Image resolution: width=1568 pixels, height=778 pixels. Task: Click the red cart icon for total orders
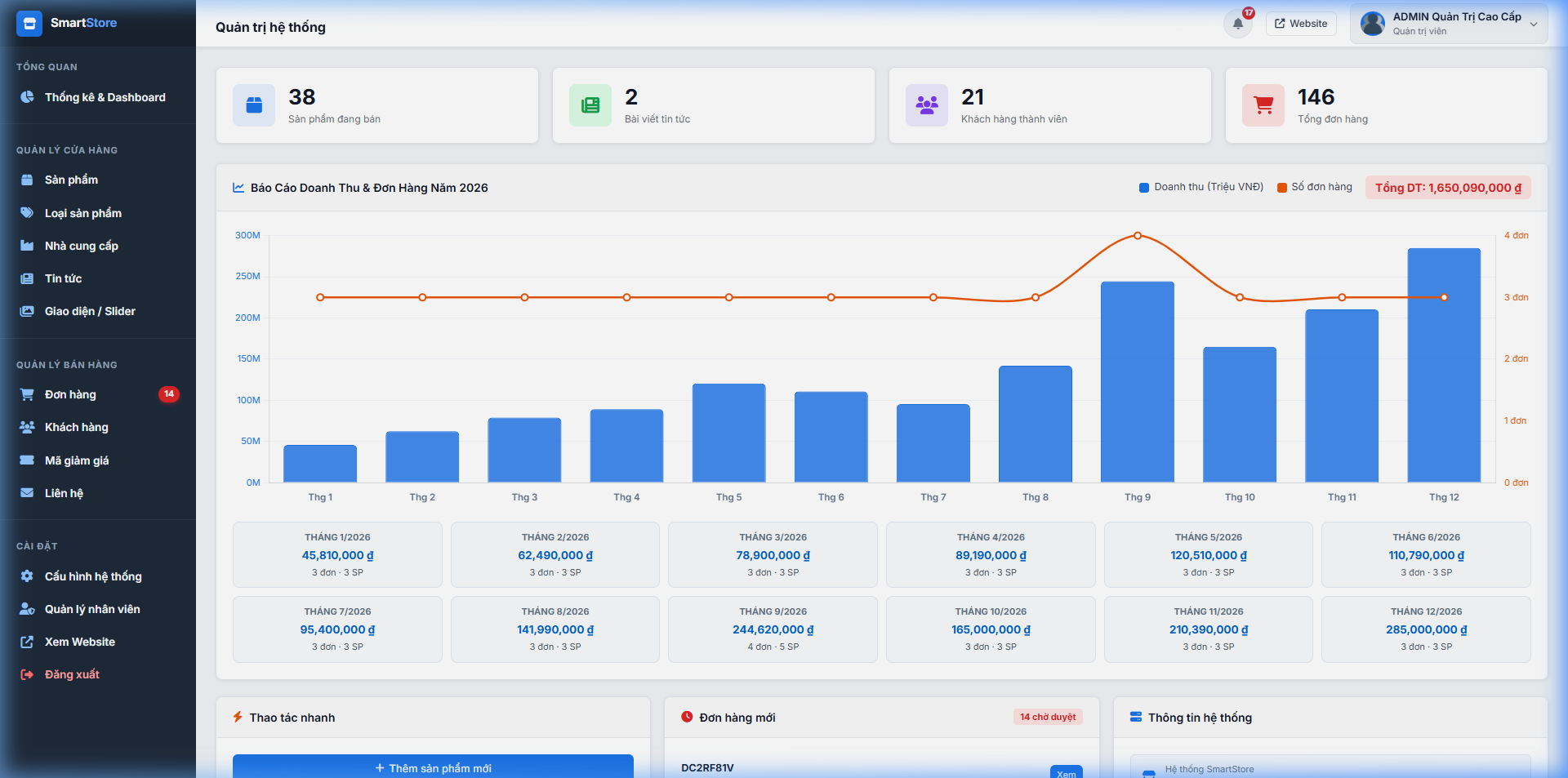point(1263,105)
